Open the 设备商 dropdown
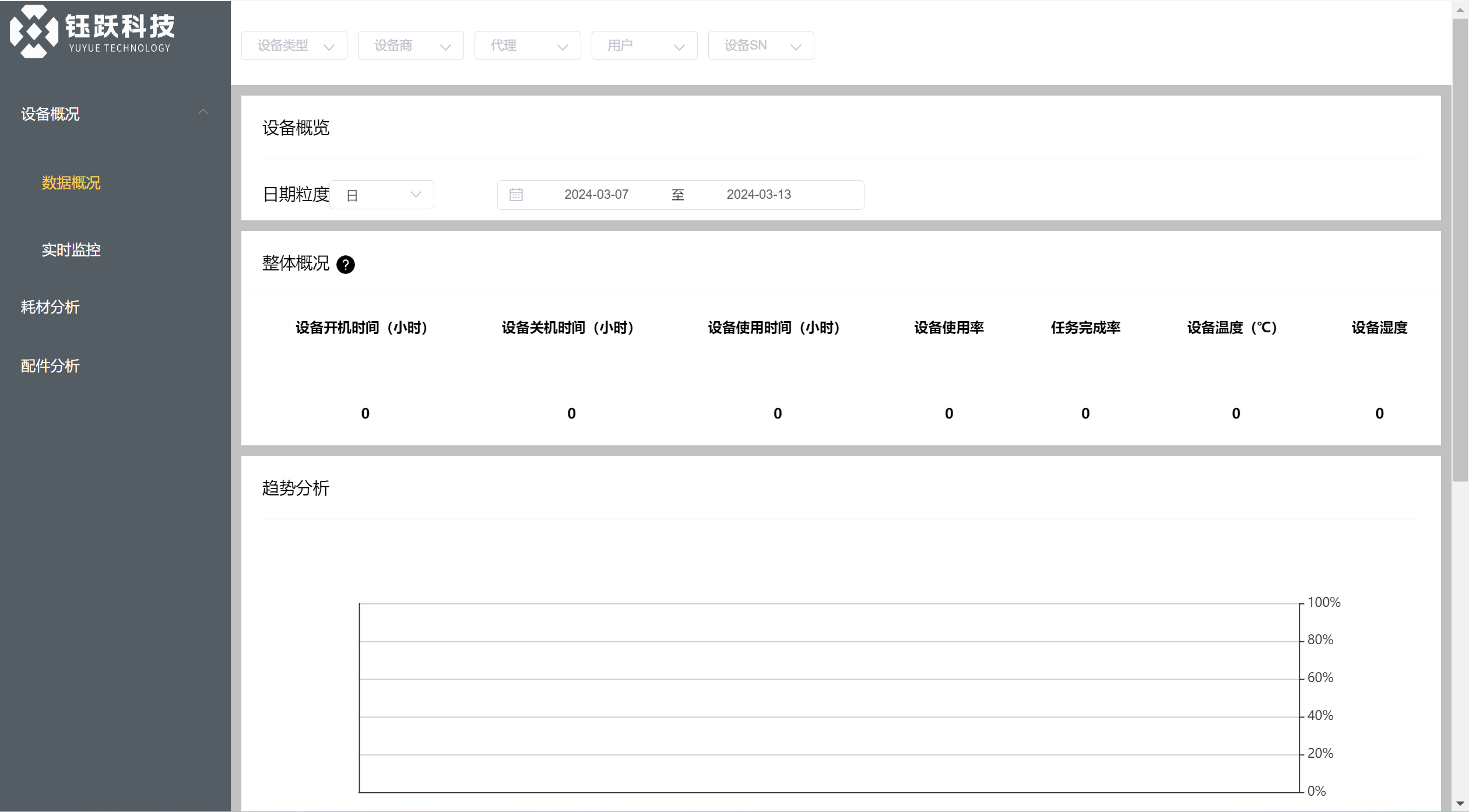The image size is (1469, 812). pyautogui.click(x=411, y=45)
